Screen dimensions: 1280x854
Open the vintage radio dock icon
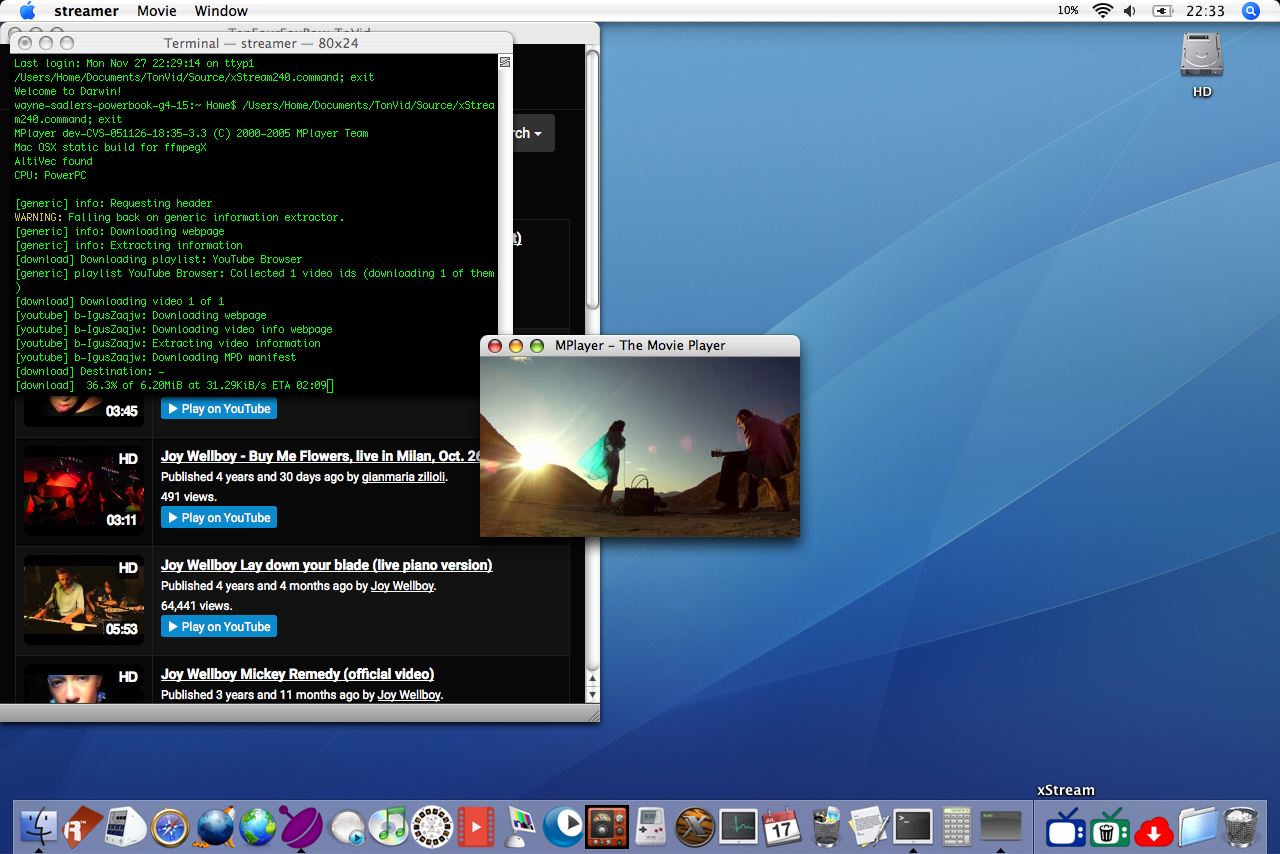(607, 826)
